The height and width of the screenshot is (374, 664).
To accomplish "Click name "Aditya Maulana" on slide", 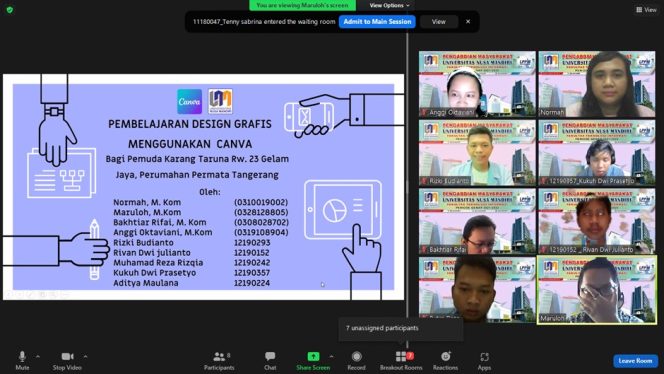I will point(146,283).
